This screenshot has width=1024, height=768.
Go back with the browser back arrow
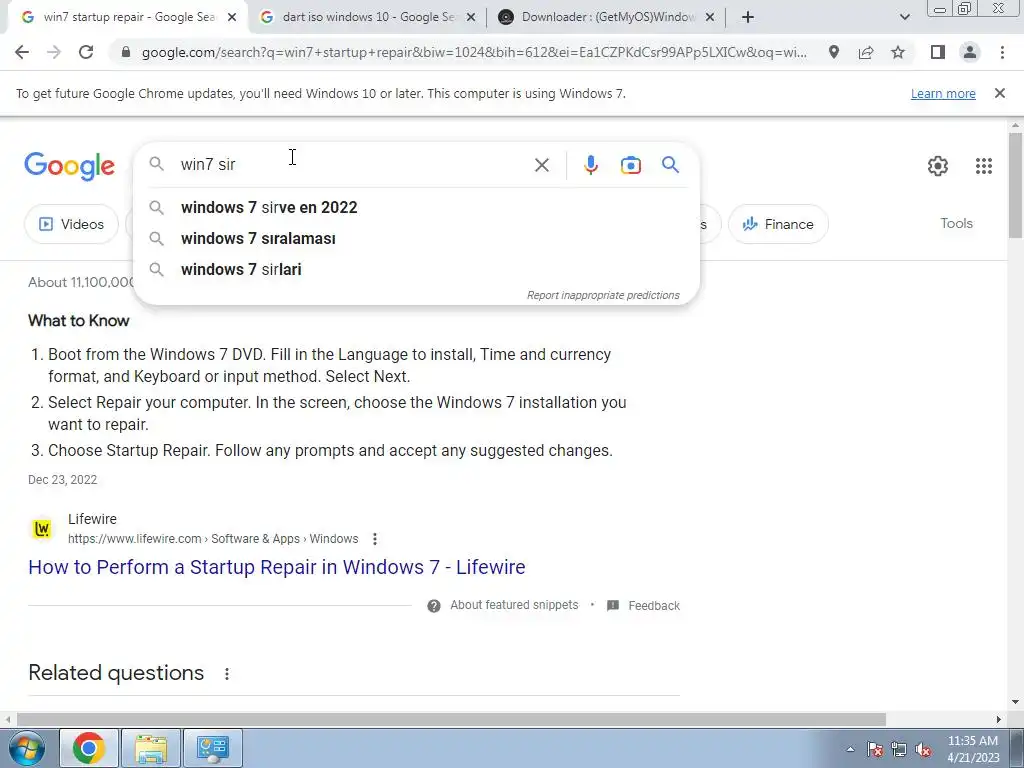coord(22,52)
